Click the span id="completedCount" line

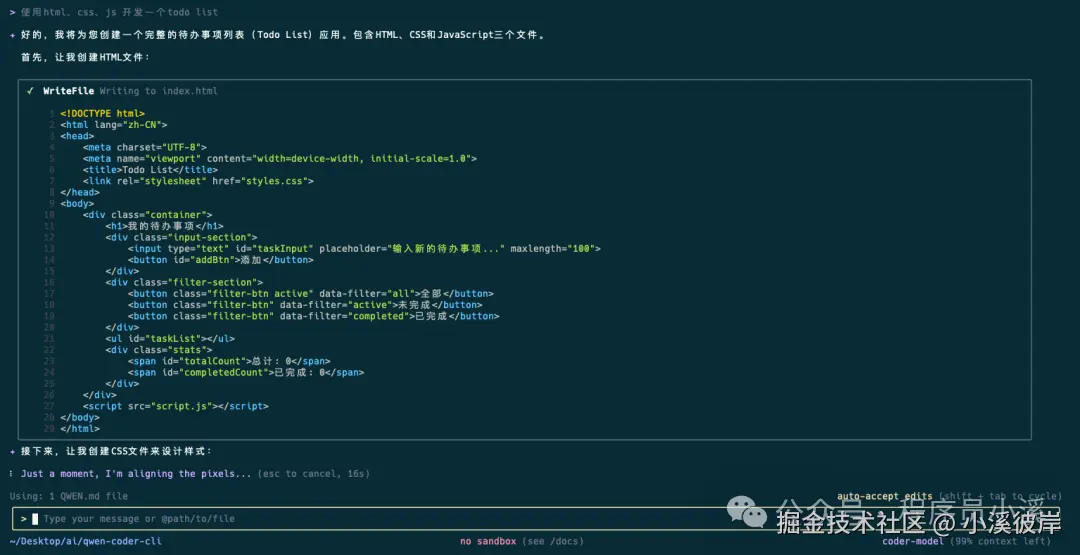246,373
